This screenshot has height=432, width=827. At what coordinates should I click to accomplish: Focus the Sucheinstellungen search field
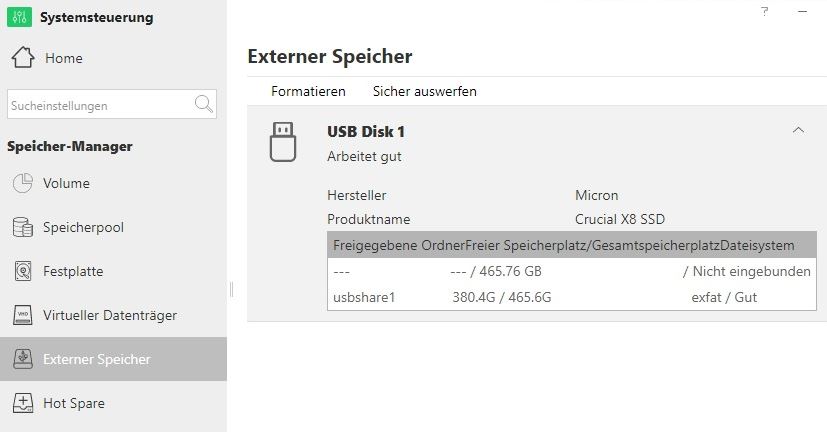(x=100, y=104)
